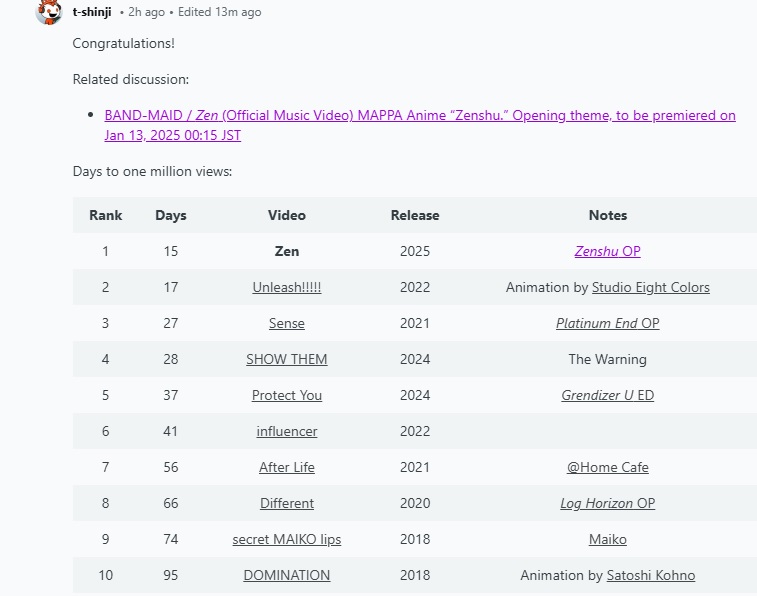Open the influencer video link
The image size is (757, 596).
click(287, 431)
